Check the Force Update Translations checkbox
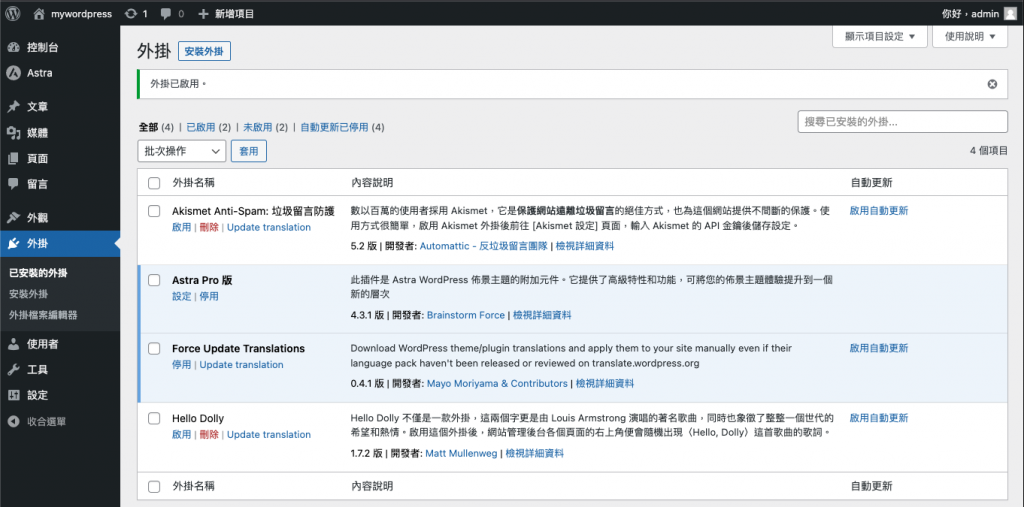1024x507 pixels. coord(154,349)
